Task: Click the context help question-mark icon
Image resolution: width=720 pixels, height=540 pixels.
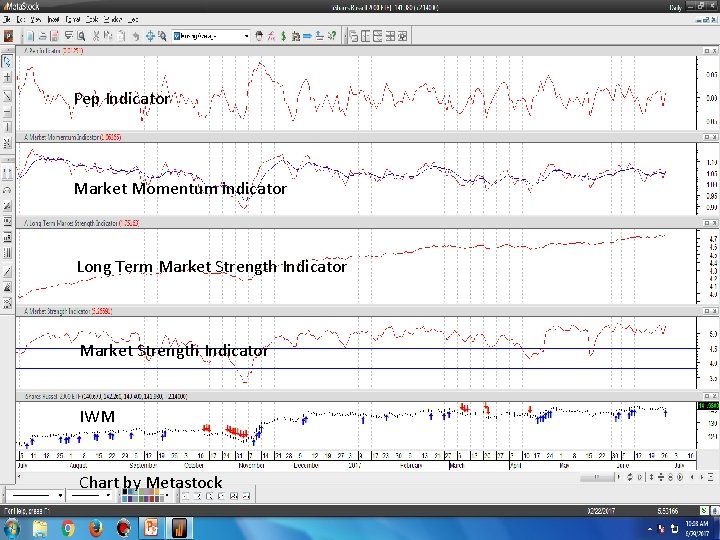Action: click(x=332, y=36)
